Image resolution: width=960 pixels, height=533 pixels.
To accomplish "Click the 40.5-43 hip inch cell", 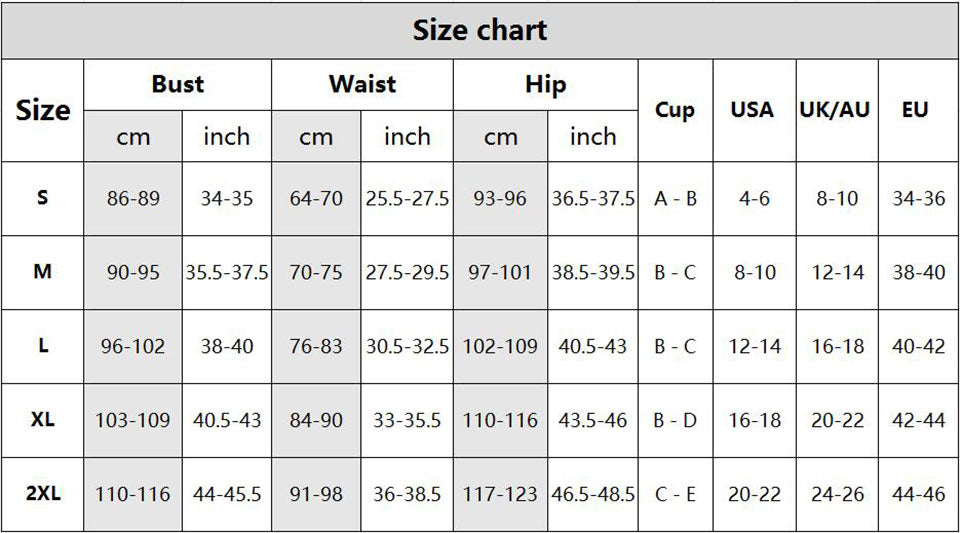I will click(x=593, y=346).
